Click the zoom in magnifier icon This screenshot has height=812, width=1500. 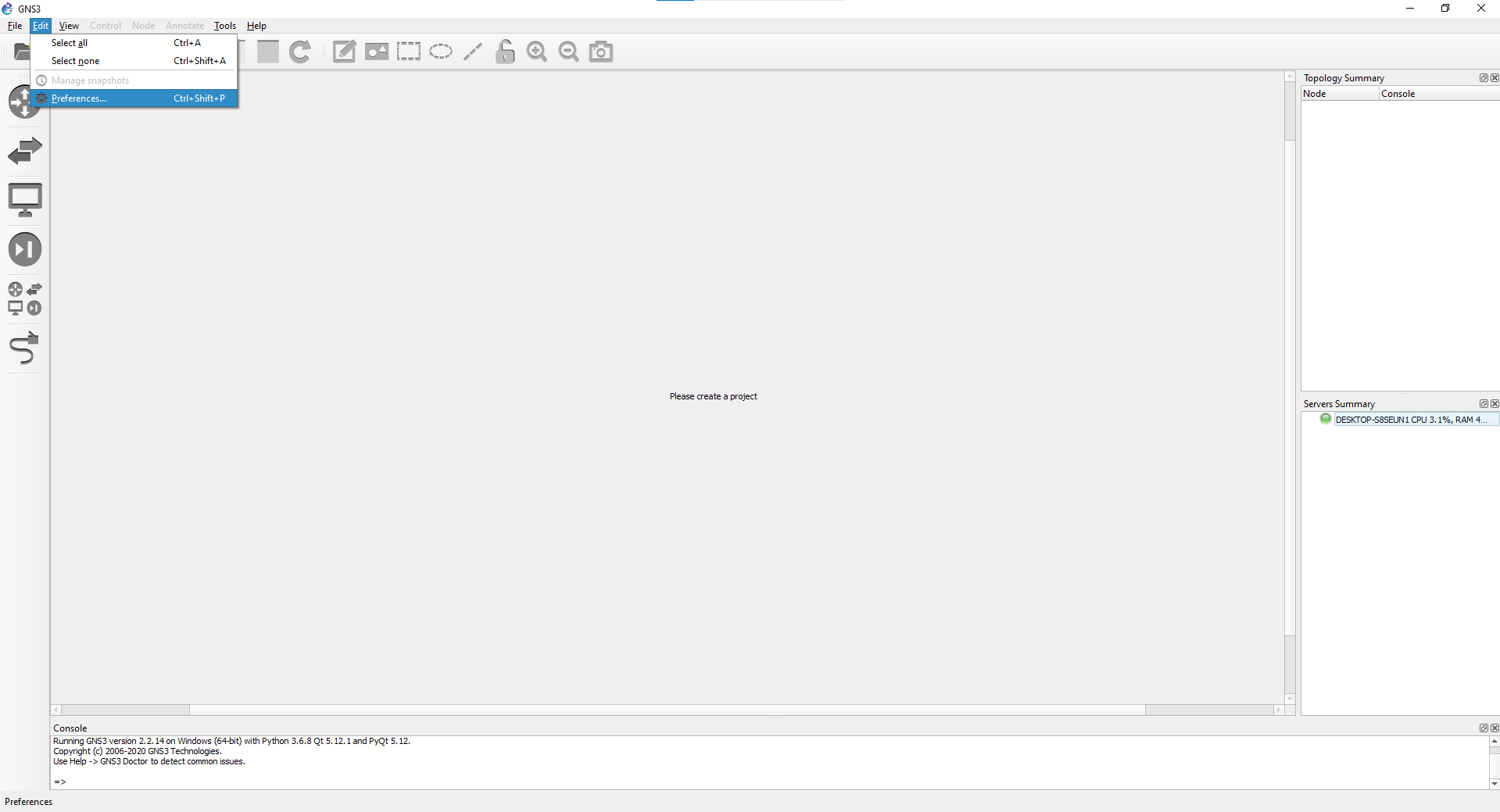coord(537,52)
